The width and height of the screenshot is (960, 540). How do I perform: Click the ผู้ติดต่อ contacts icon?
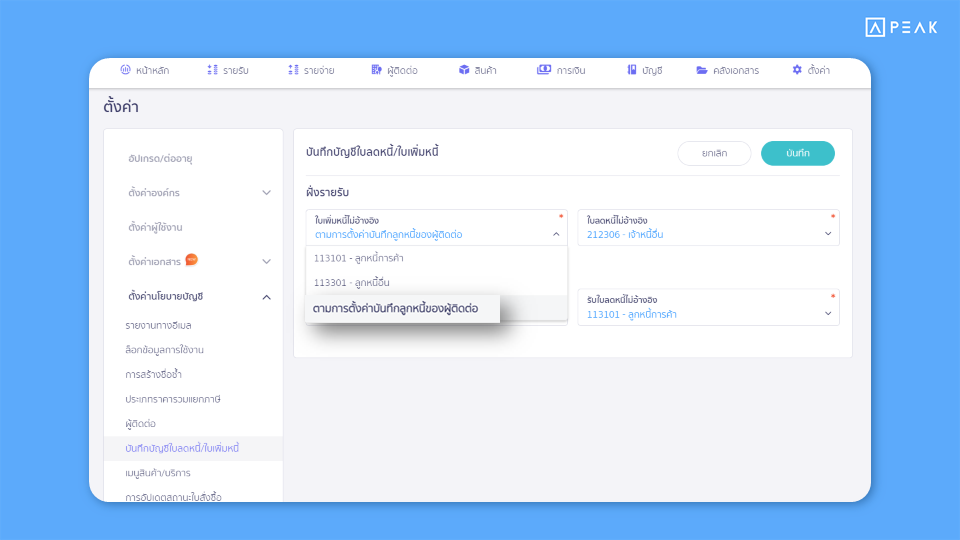pyautogui.click(x=377, y=70)
